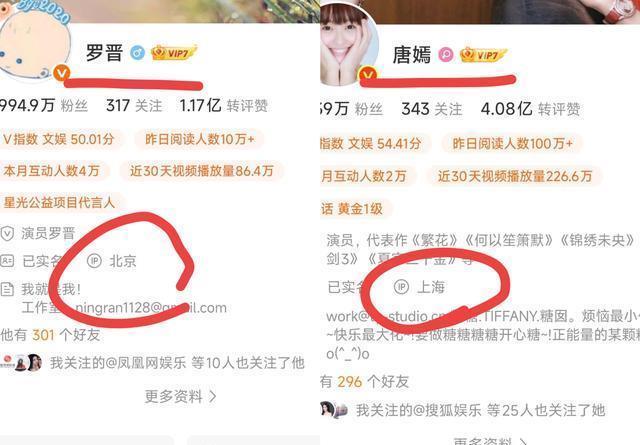Tap the 星光公益项目代言人 tag

60,202
